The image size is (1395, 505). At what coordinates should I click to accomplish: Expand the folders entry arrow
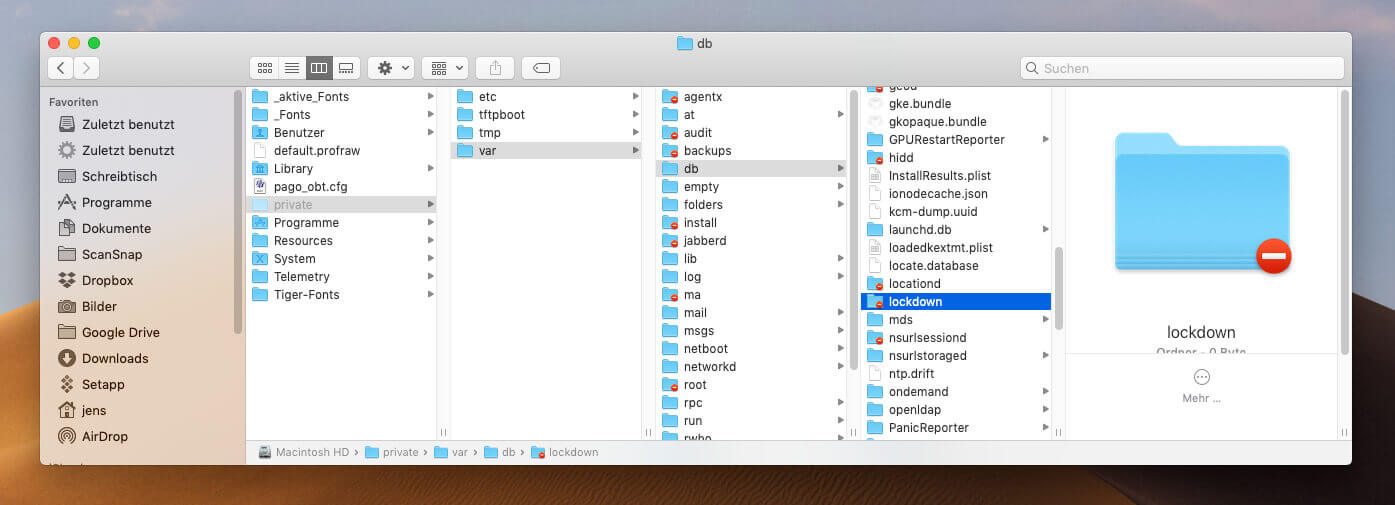(x=840, y=204)
